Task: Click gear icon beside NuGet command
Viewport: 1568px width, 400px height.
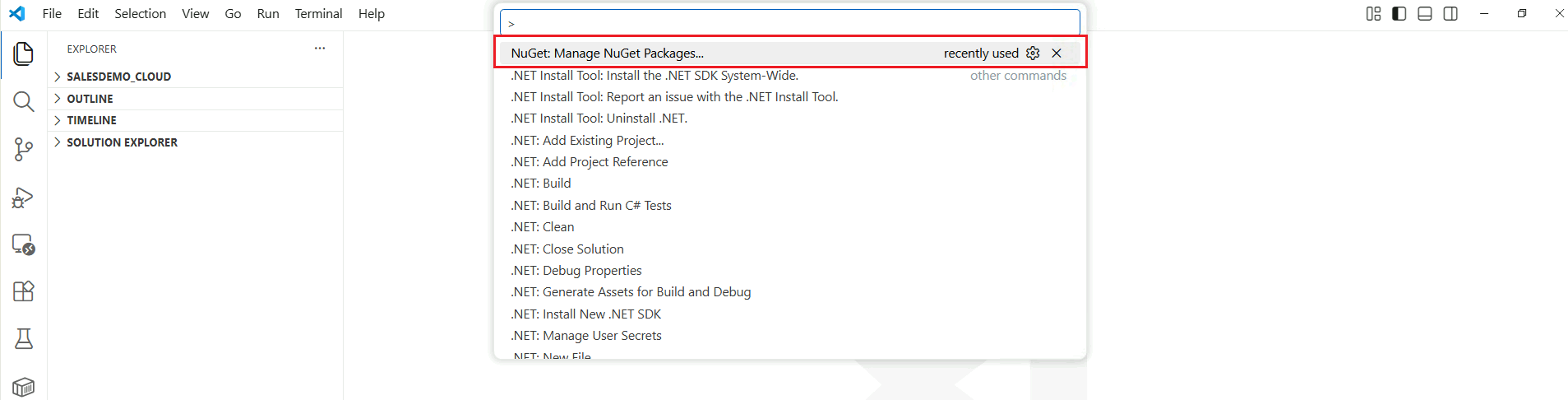Action: click(1033, 53)
